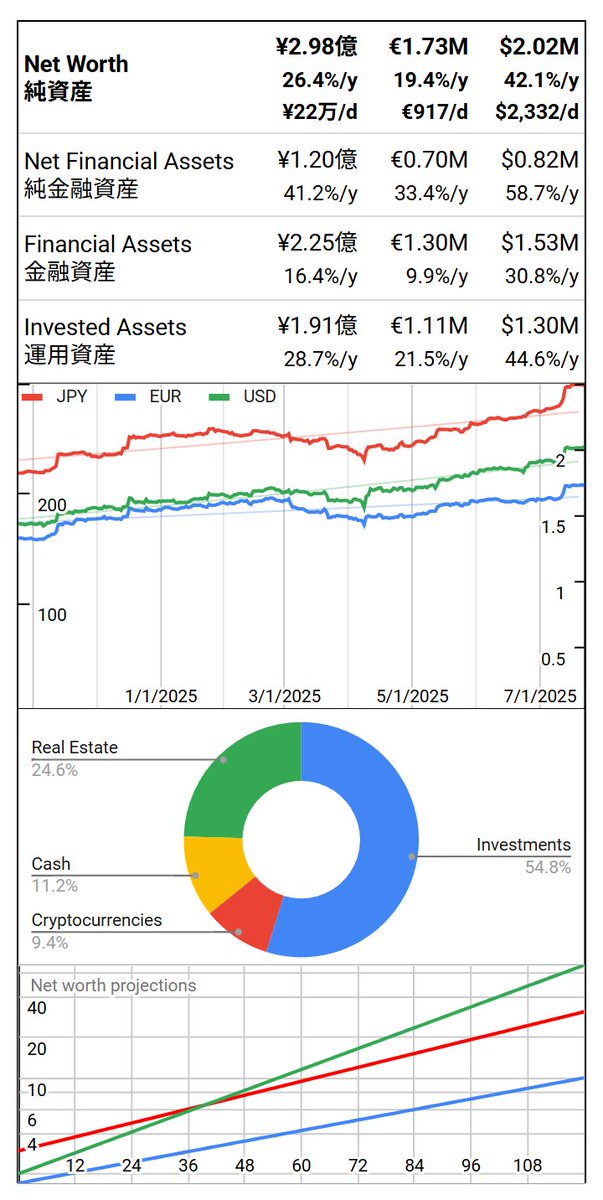Viewport: 603px width, 1200px height.
Task: Click the 60 tick on projections axis
Action: click(x=302, y=1166)
